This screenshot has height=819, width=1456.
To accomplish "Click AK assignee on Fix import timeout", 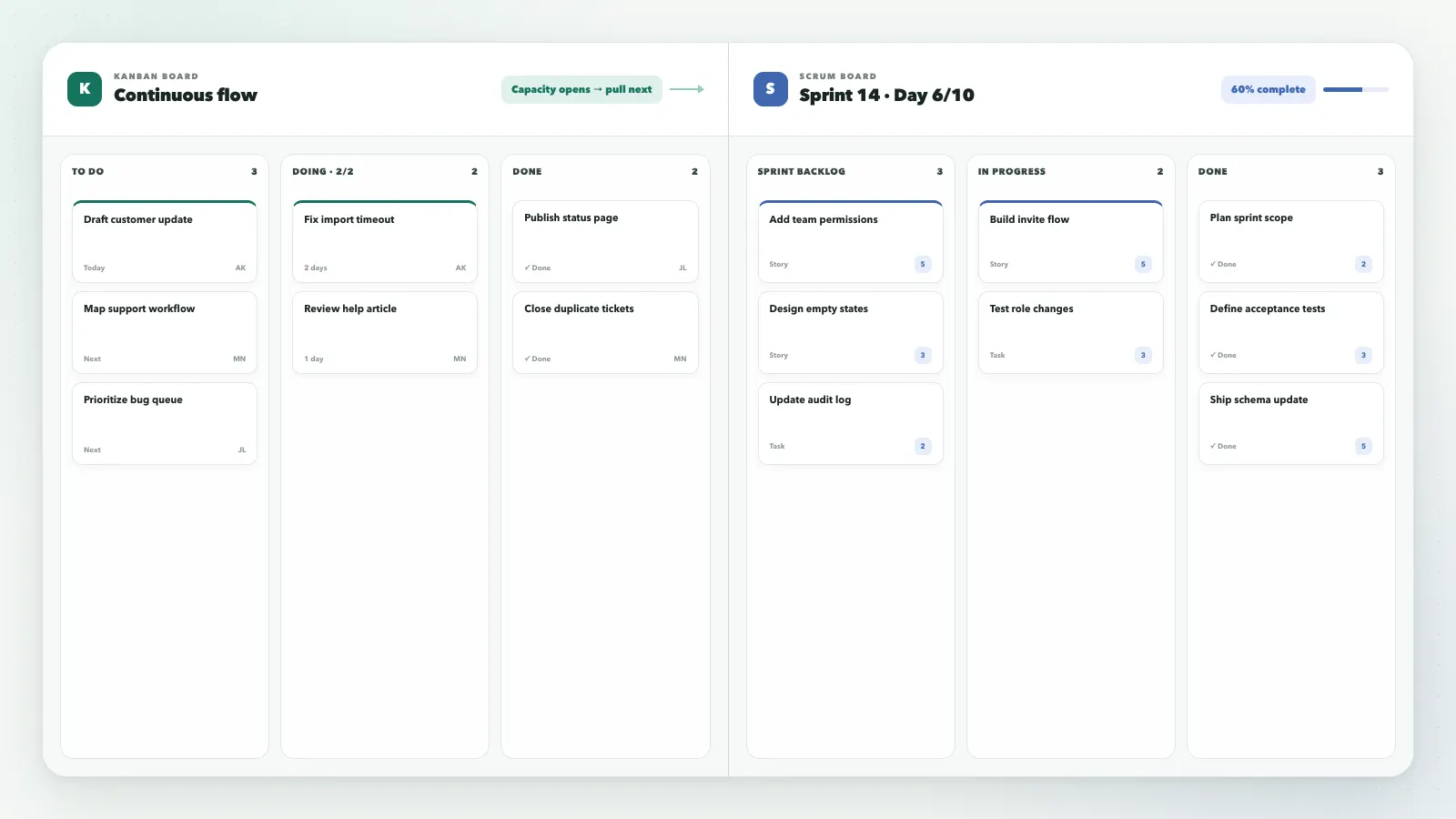I will click(460, 268).
